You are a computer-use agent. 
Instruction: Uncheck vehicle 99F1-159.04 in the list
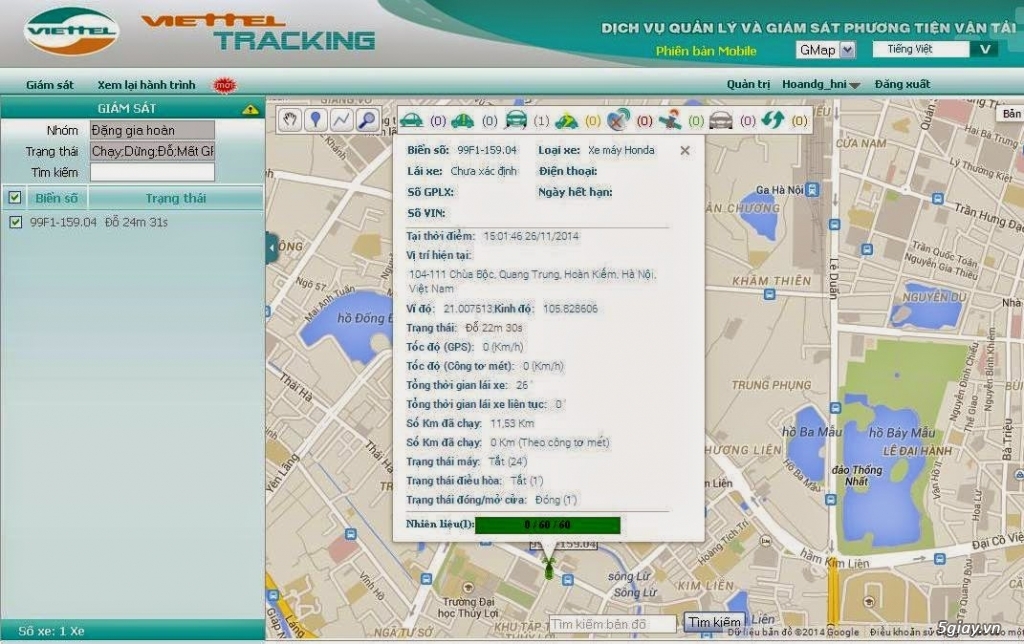13,222
